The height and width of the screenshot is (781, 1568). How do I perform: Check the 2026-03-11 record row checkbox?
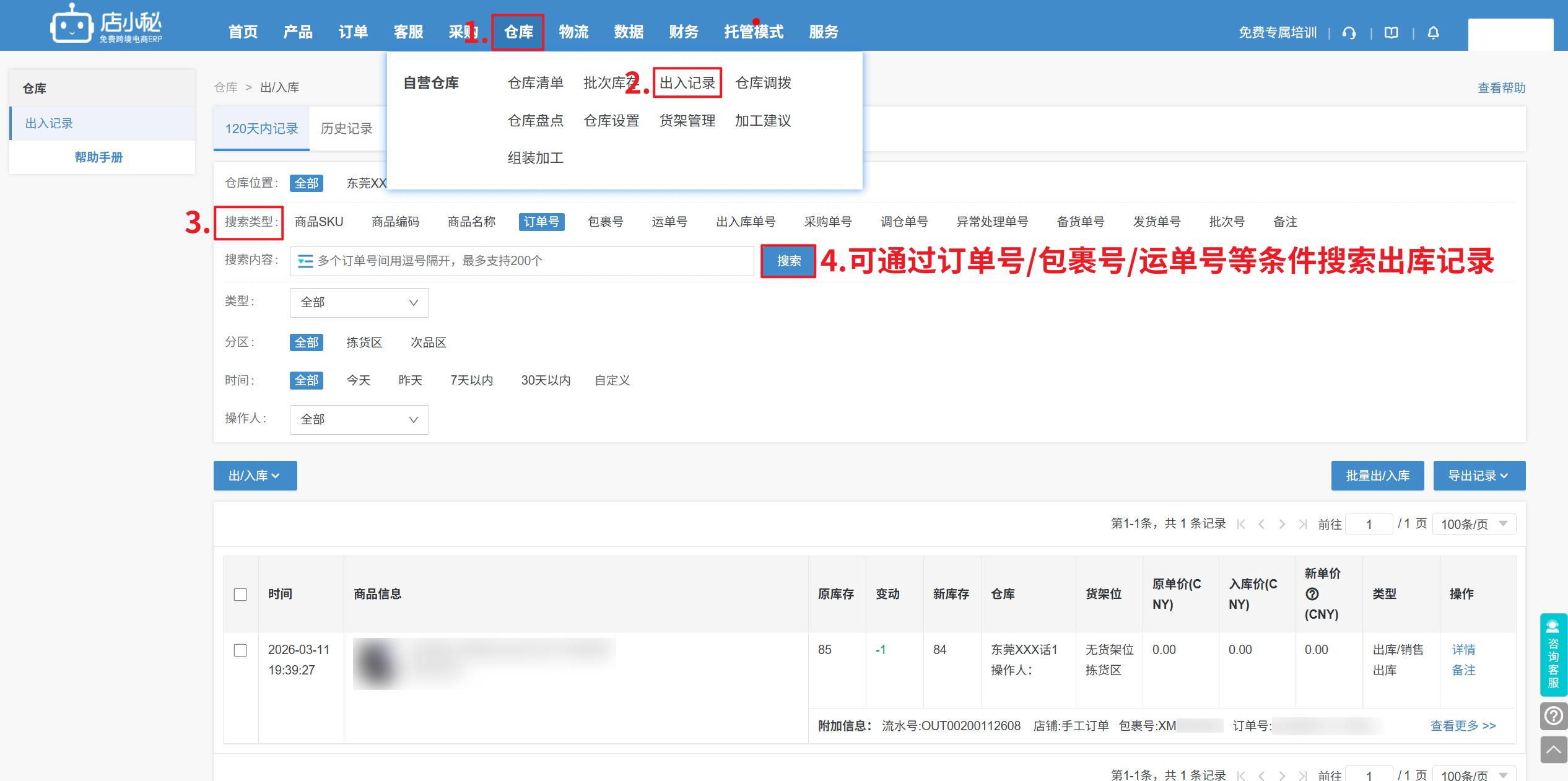[x=240, y=650]
